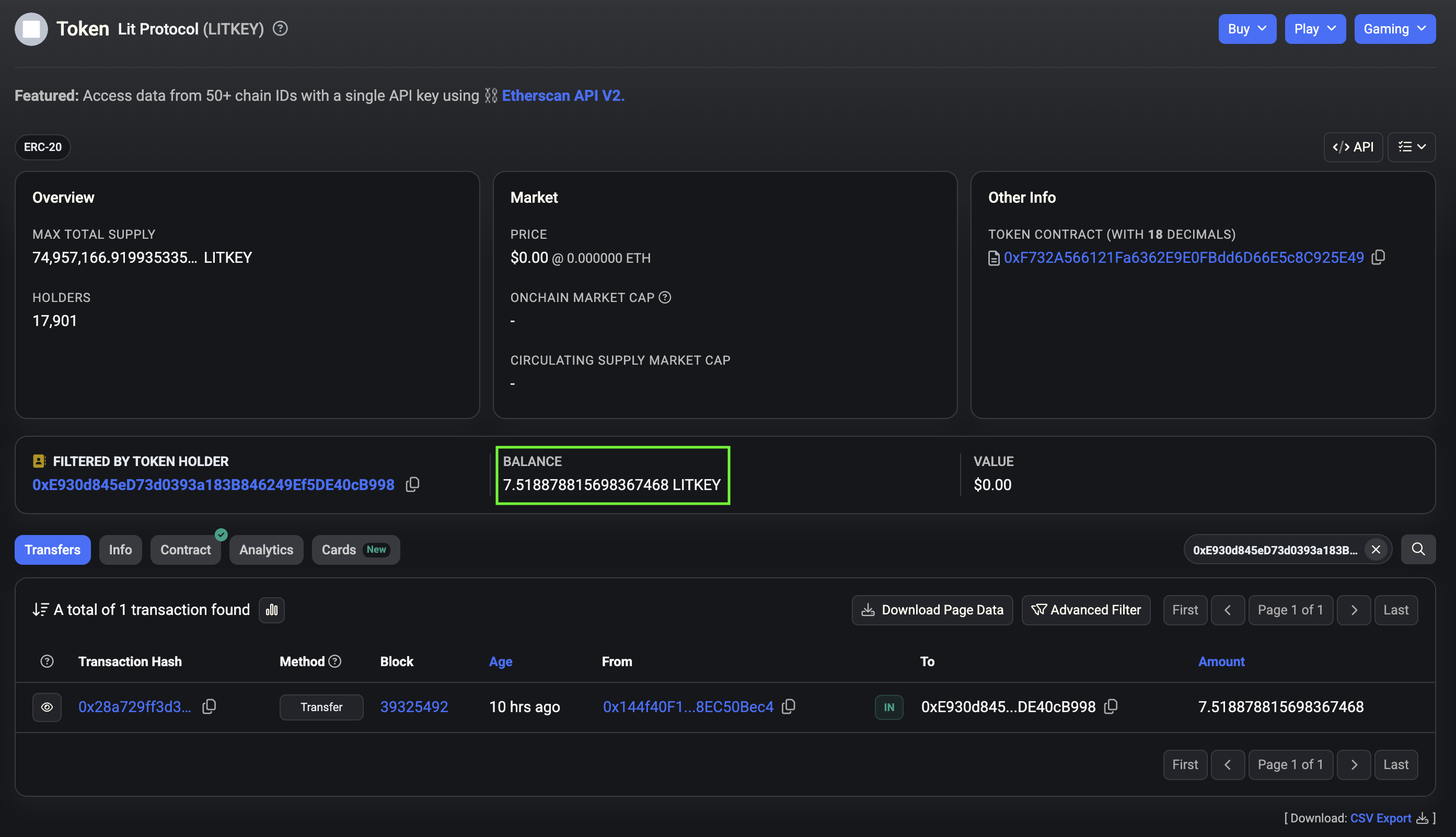Copy the To address 0xE930d845
Image resolution: width=1456 pixels, height=837 pixels.
[x=1111, y=706]
